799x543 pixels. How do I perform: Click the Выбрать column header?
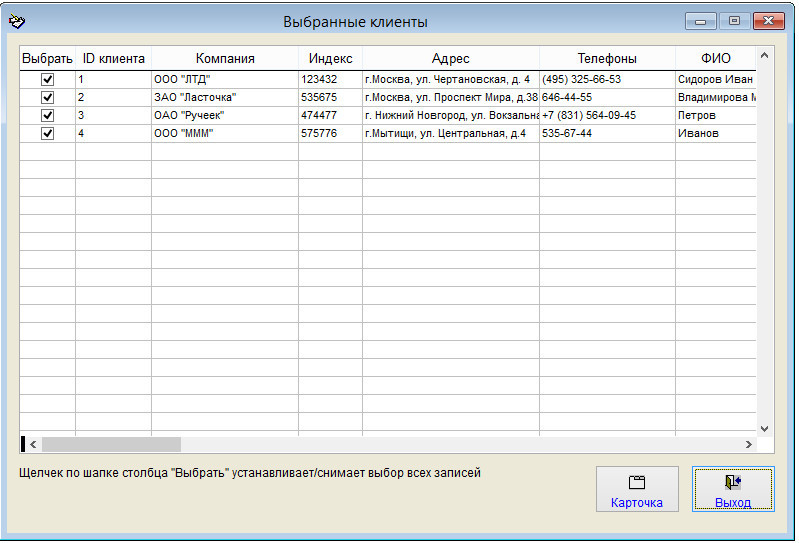pos(47,59)
